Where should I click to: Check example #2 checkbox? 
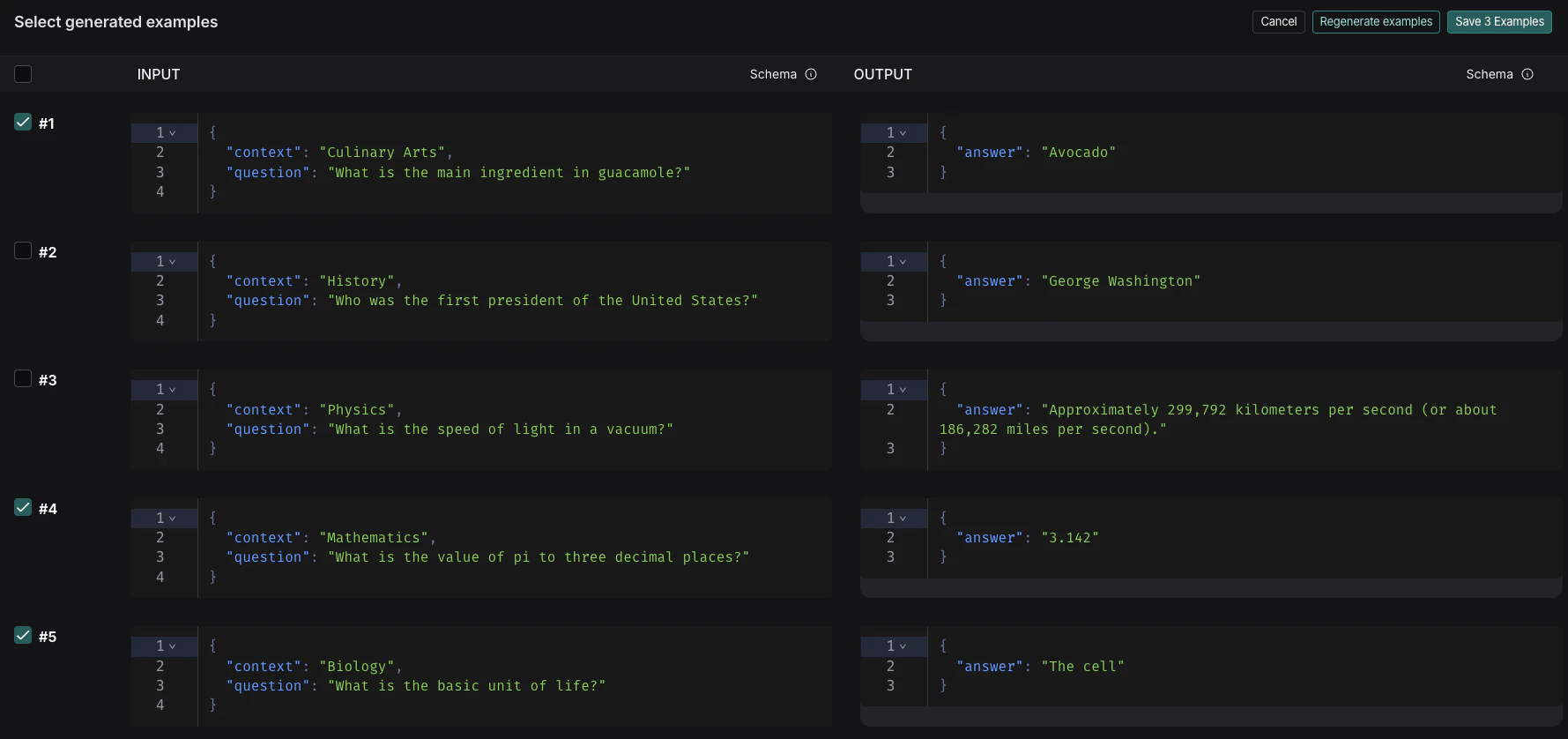[x=23, y=250]
